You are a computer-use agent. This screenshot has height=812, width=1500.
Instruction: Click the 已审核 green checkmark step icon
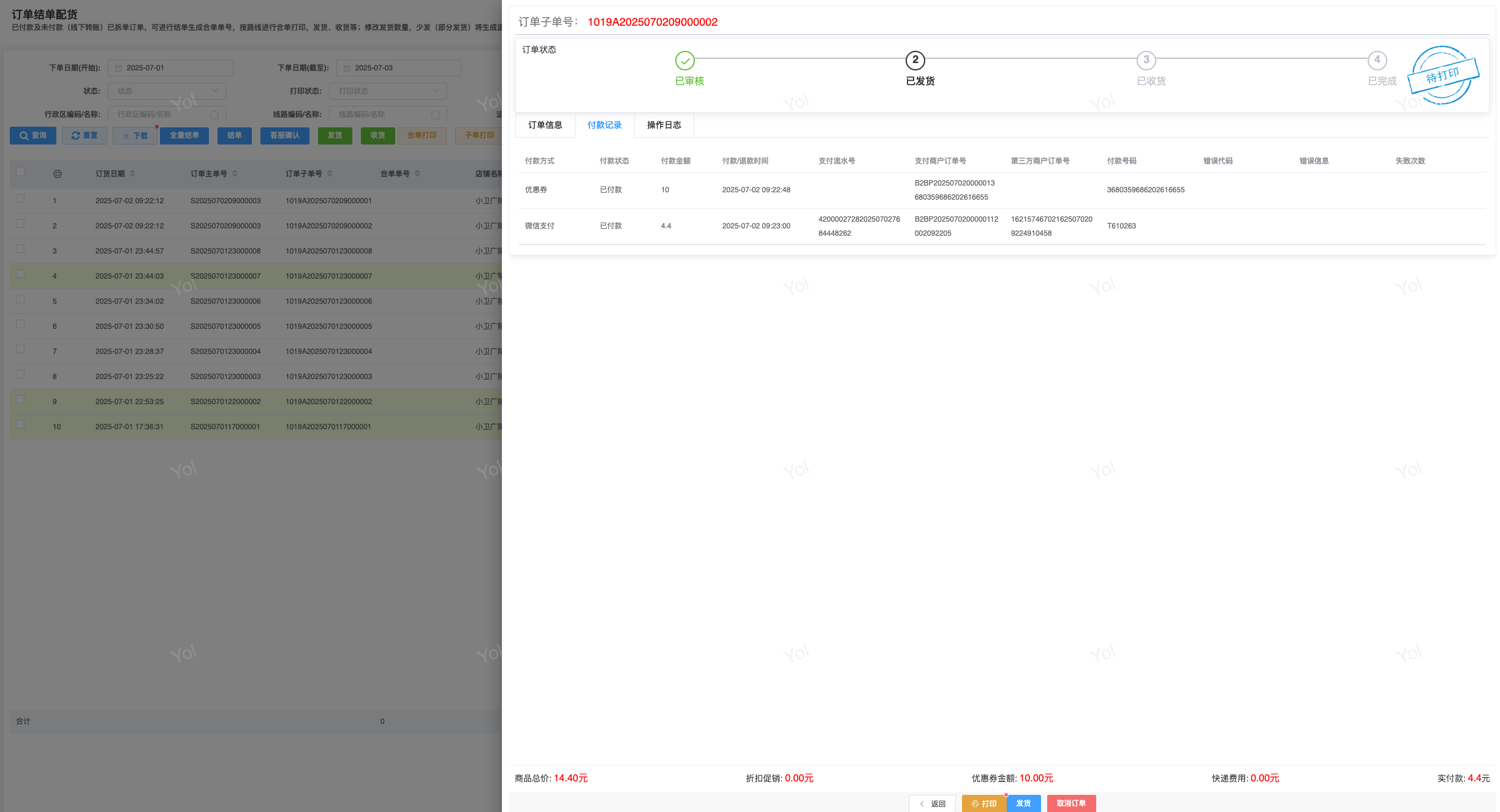[684, 61]
